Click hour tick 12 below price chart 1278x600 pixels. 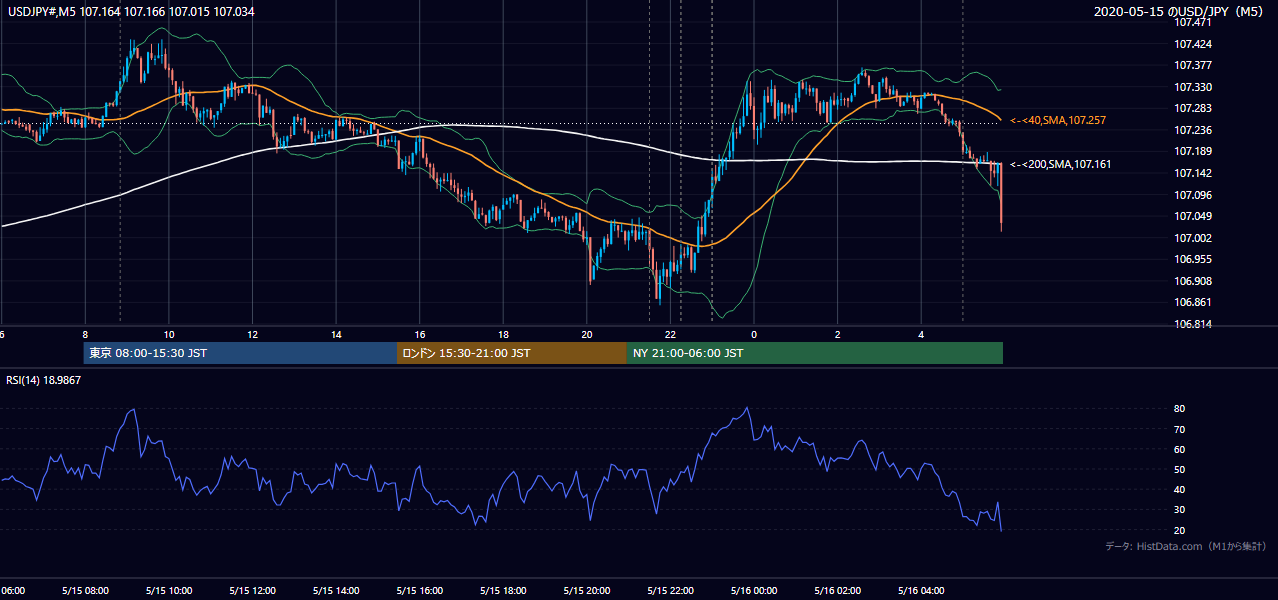tap(252, 335)
